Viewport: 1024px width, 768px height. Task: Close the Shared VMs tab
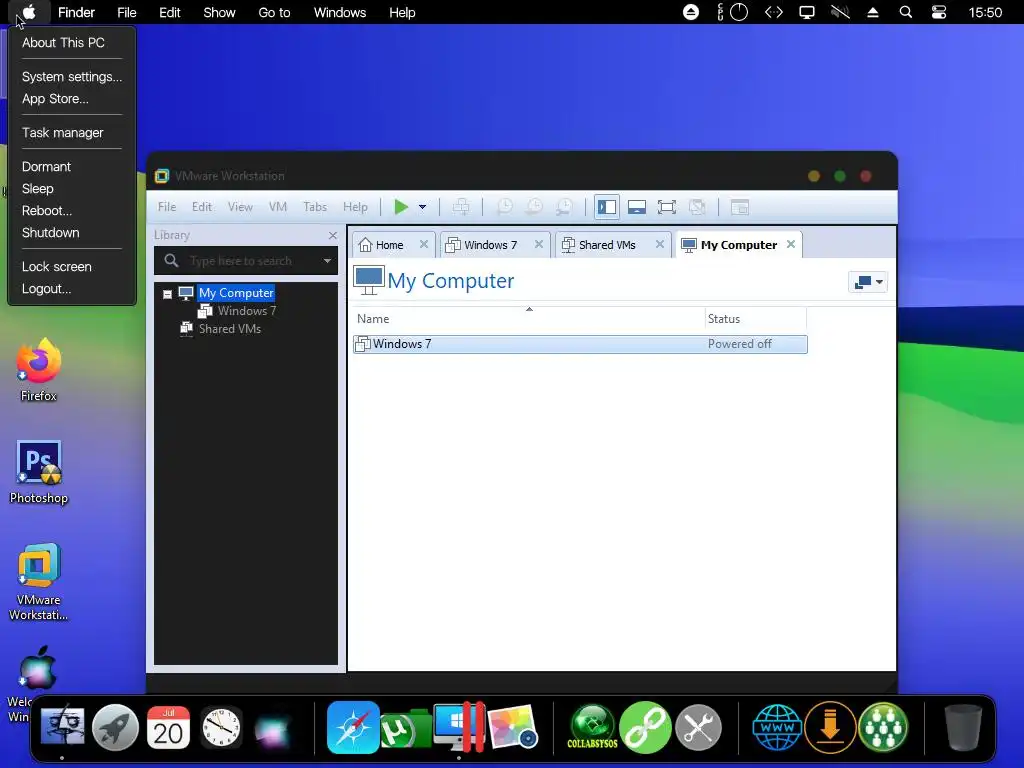pyautogui.click(x=660, y=244)
